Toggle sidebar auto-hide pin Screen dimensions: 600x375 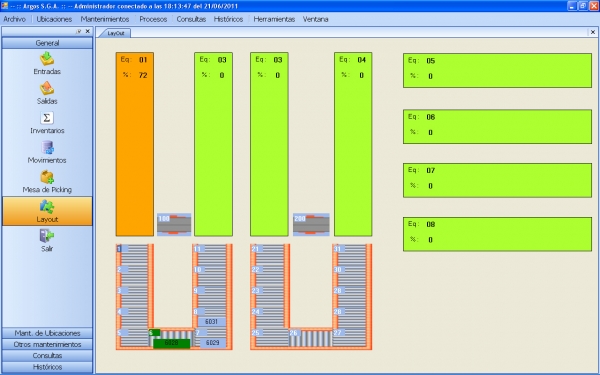click(79, 32)
